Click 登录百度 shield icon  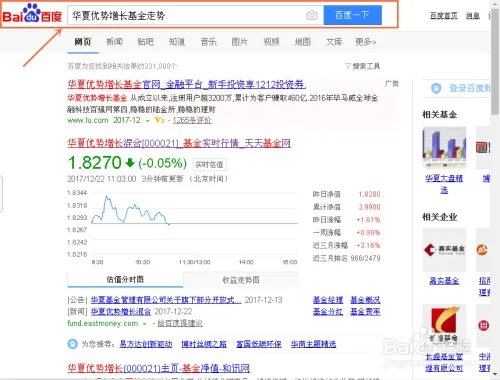[436, 88]
